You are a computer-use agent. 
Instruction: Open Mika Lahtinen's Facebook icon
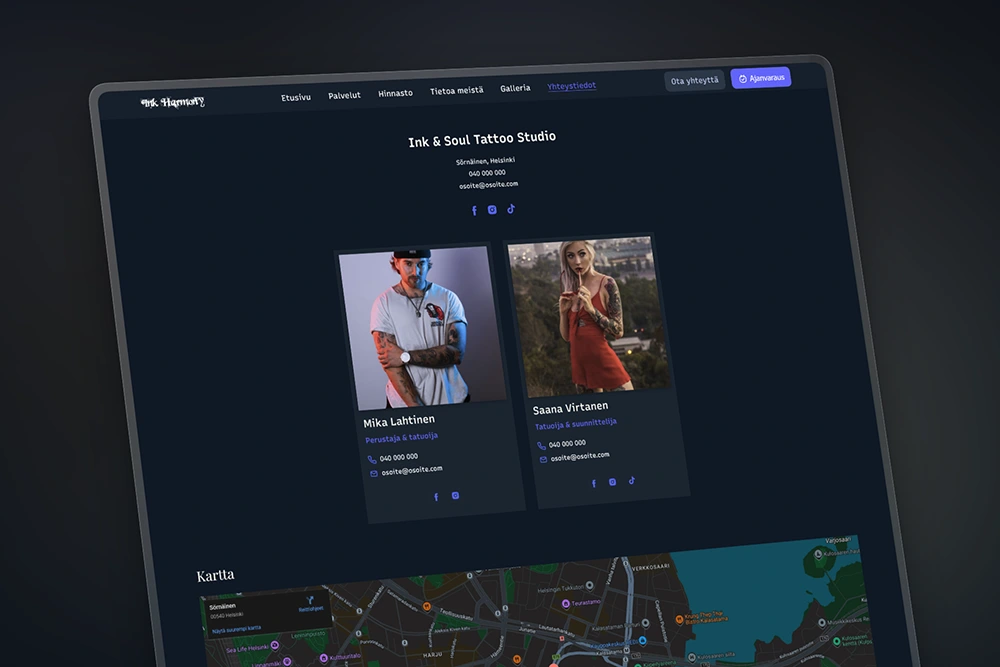(436, 497)
